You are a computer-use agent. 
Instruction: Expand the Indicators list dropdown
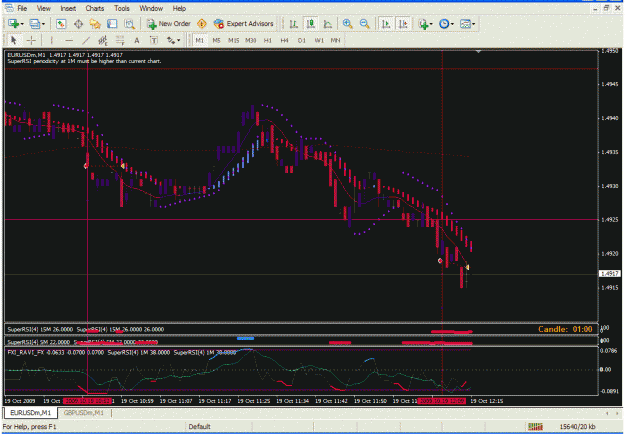click(x=431, y=24)
